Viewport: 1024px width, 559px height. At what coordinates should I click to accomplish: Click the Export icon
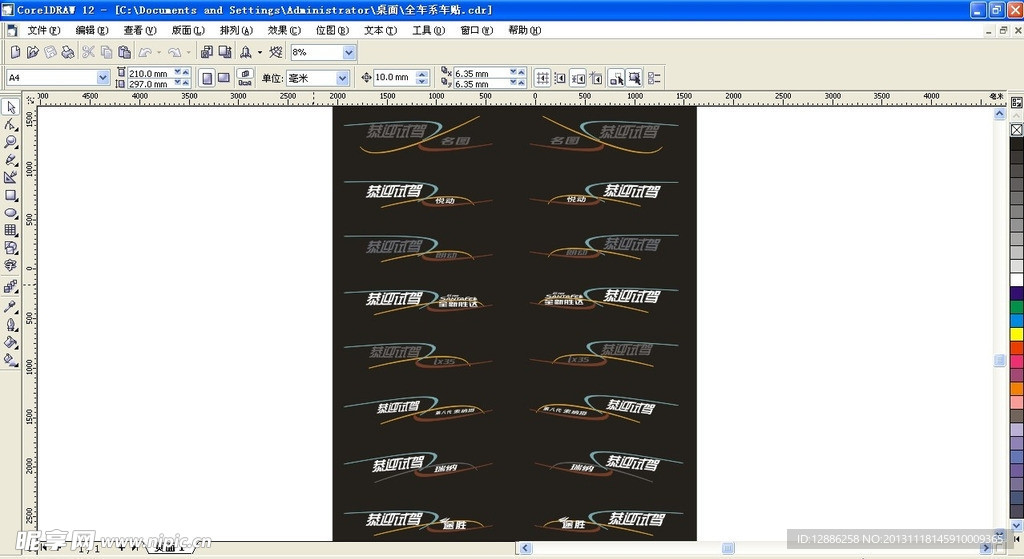pos(225,52)
